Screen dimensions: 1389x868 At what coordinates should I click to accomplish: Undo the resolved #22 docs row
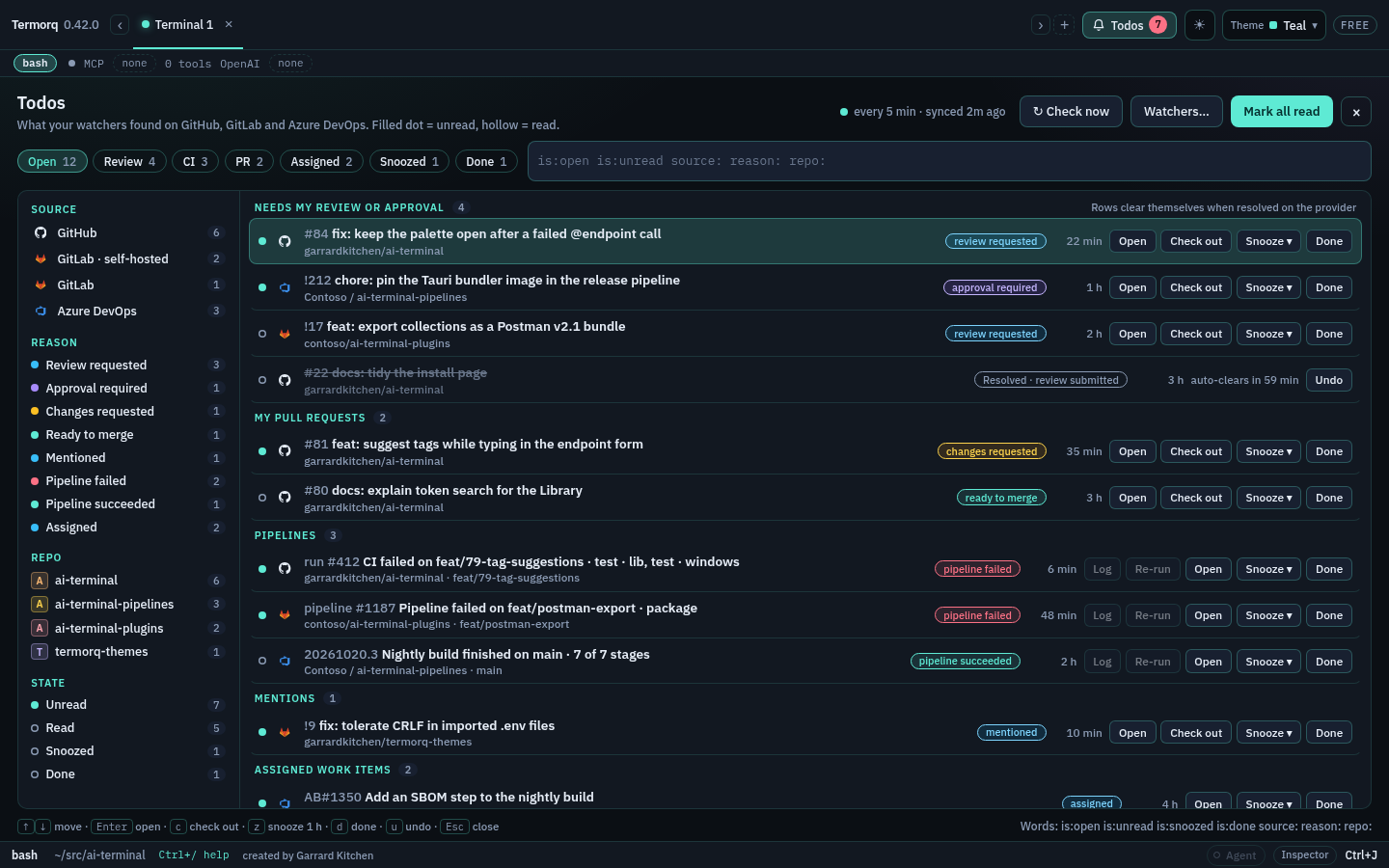[1328, 380]
